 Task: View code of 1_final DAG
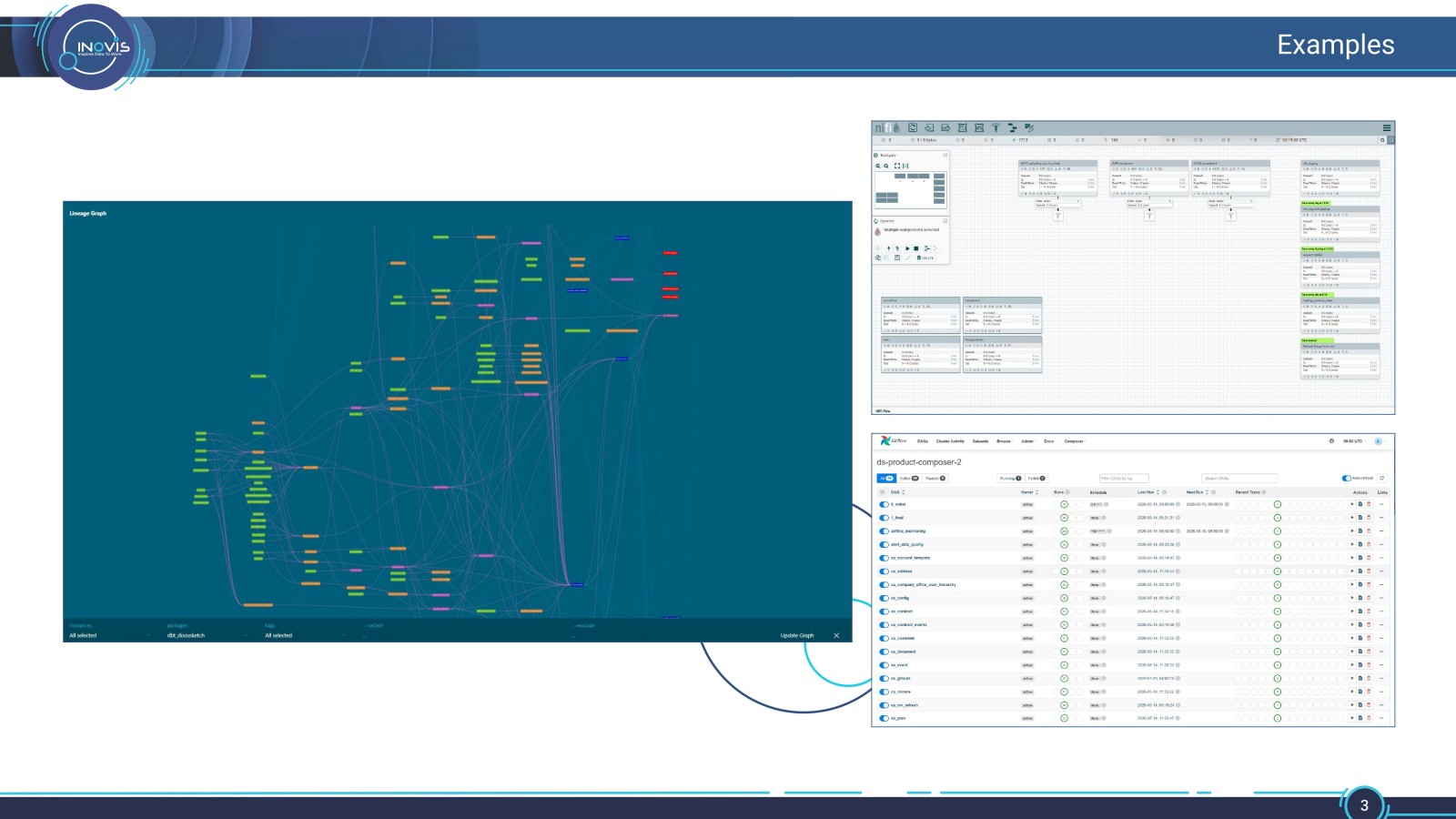pyautogui.click(x=1360, y=518)
